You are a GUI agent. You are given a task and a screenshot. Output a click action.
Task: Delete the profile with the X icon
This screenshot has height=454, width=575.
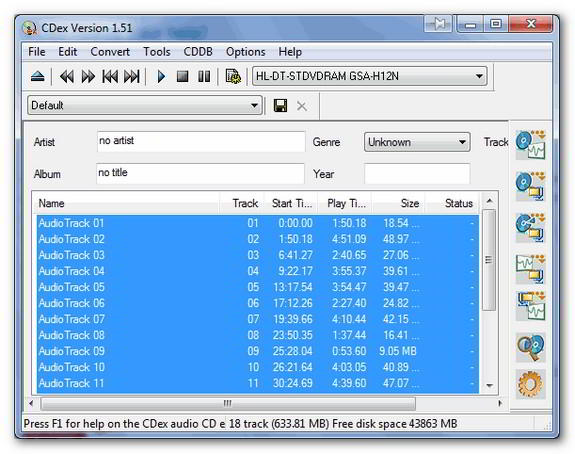pos(301,106)
